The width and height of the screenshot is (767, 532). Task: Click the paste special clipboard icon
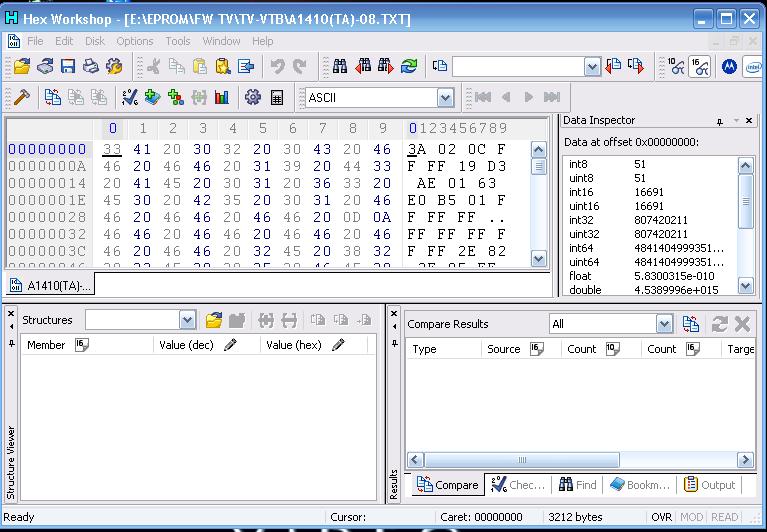(x=223, y=66)
